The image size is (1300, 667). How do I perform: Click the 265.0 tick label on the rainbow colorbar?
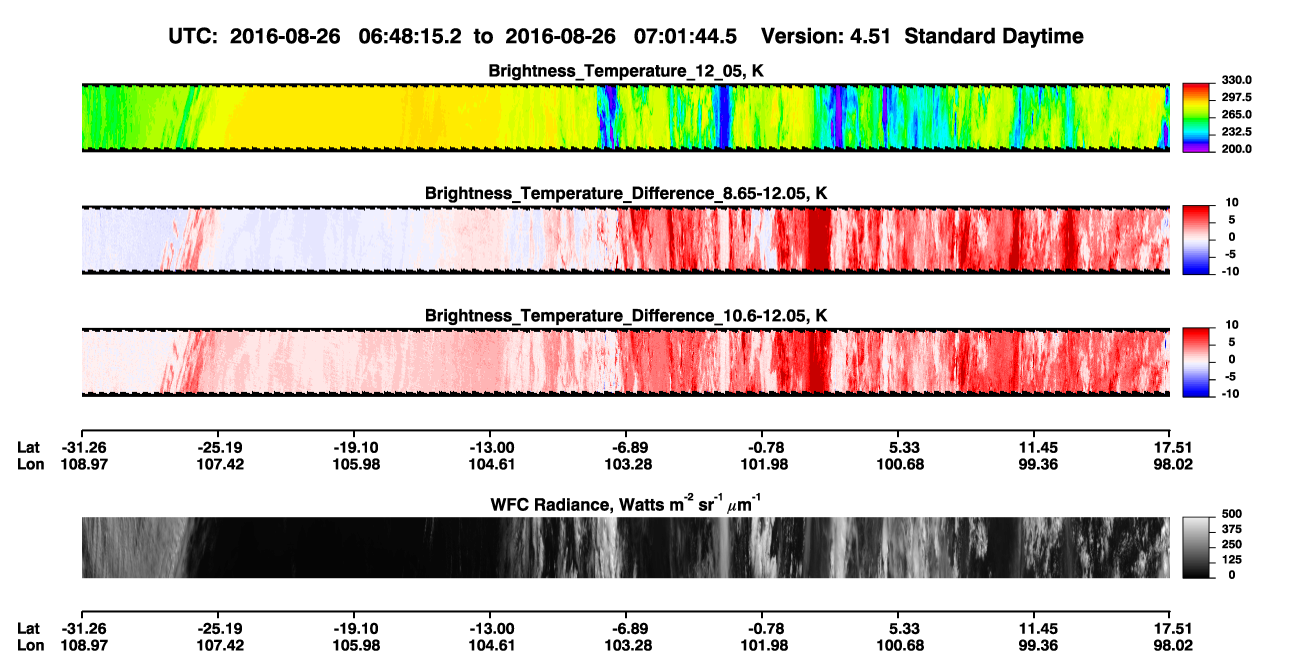pos(1237,115)
